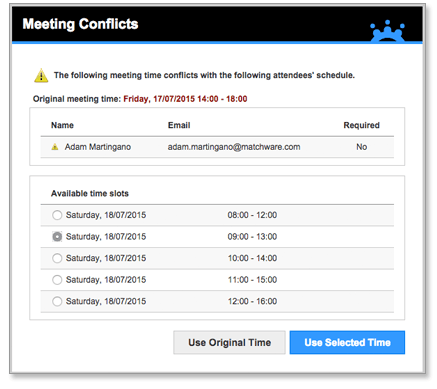This screenshot has height=389, width=437.
Task: Click the Available time slots heading
Action: (x=90, y=194)
